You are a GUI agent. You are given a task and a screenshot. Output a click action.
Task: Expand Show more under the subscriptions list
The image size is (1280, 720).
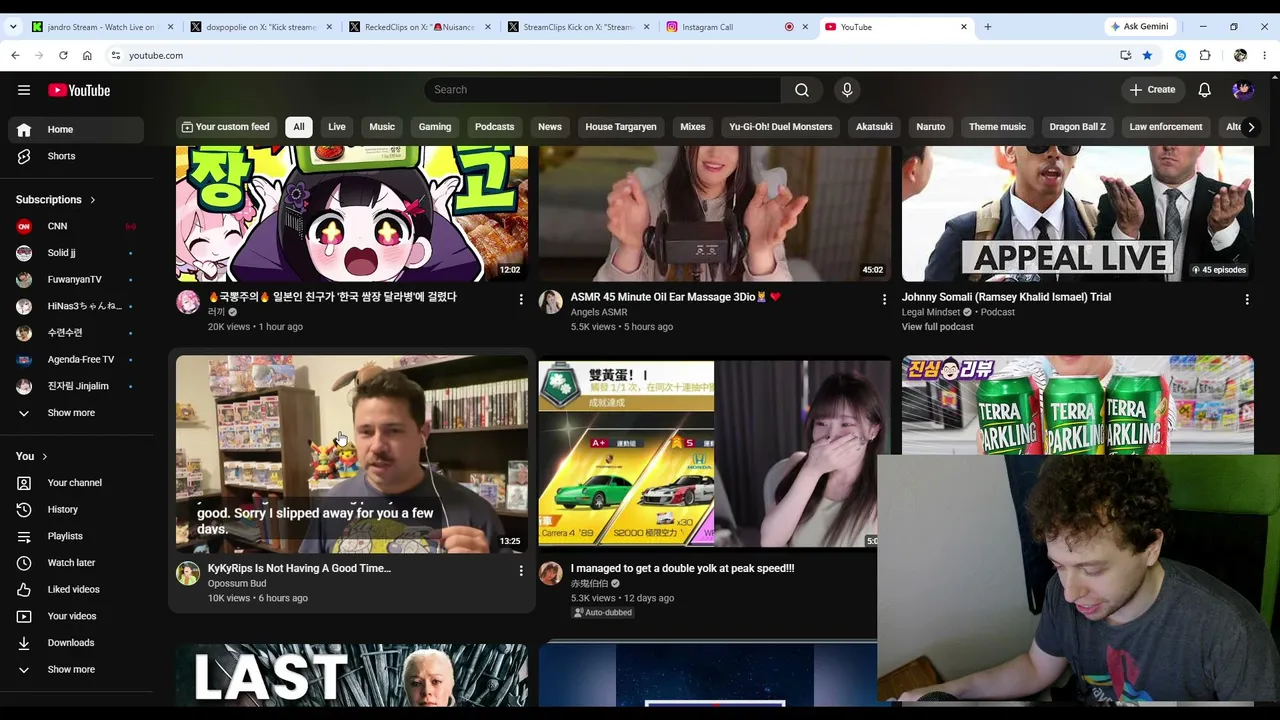click(x=76, y=413)
